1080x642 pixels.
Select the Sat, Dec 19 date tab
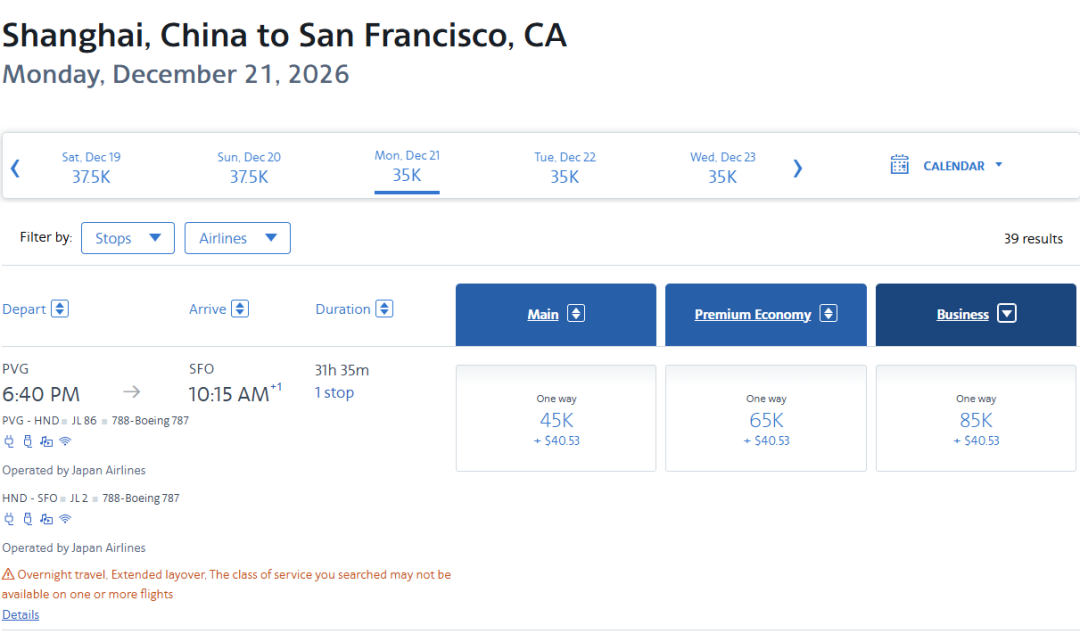[x=91, y=167]
